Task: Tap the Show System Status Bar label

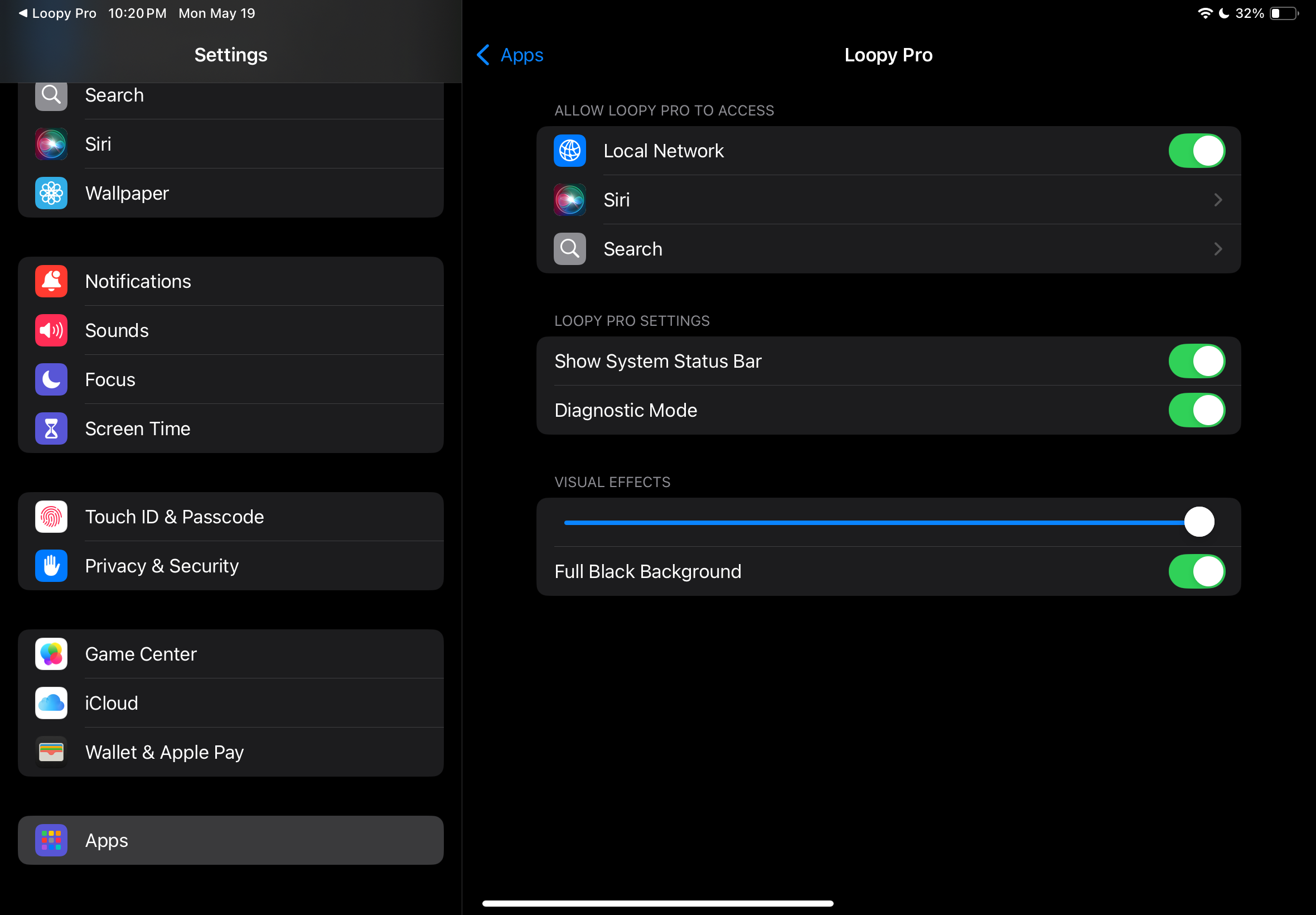Action: click(657, 361)
